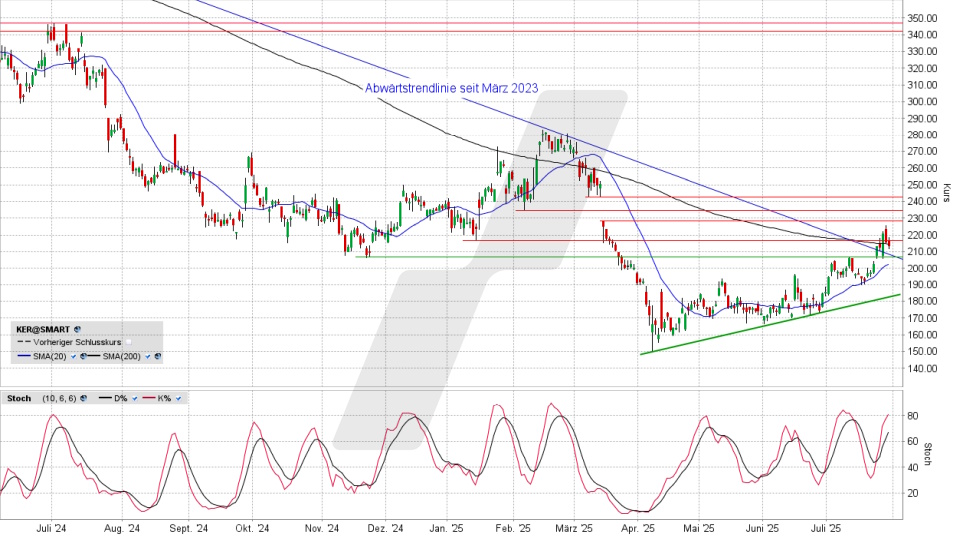Click the 'Aug. '24' date axis label

[x=122, y=528]
